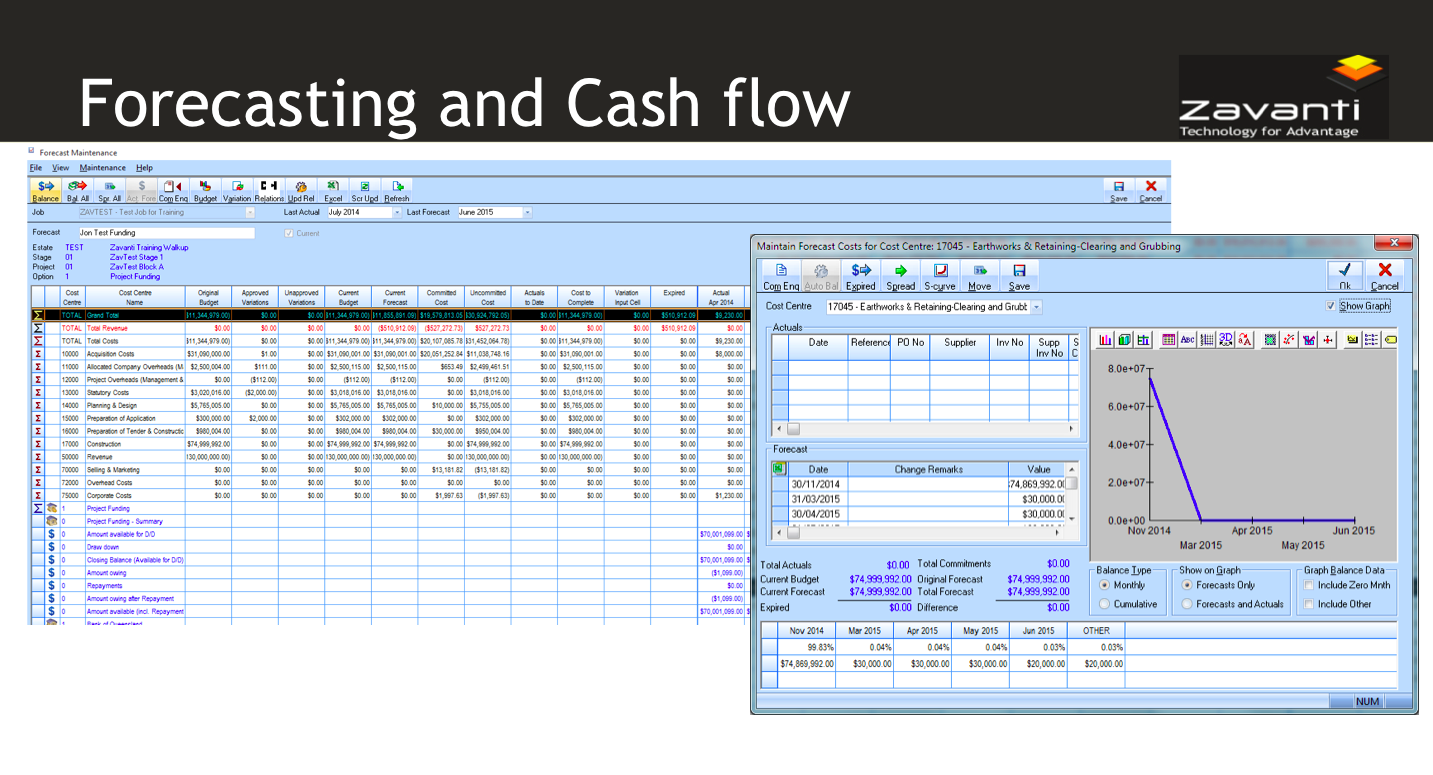Select Forecasts Only on graph
This screenshot has height=775, width=1433.
click(1187, 585)
